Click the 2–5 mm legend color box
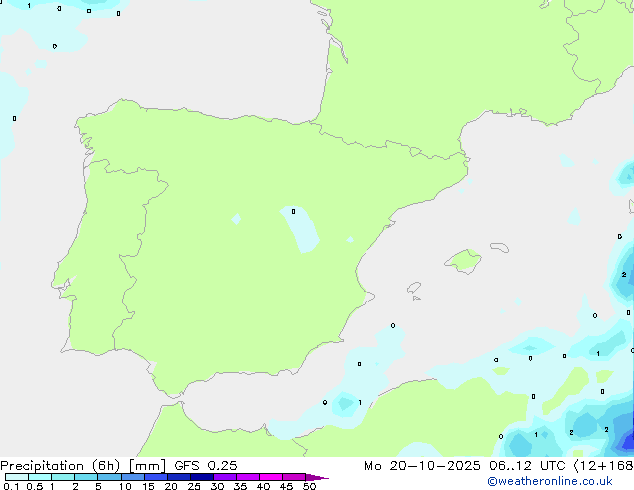634x490 pixels. tap(86, 477)
